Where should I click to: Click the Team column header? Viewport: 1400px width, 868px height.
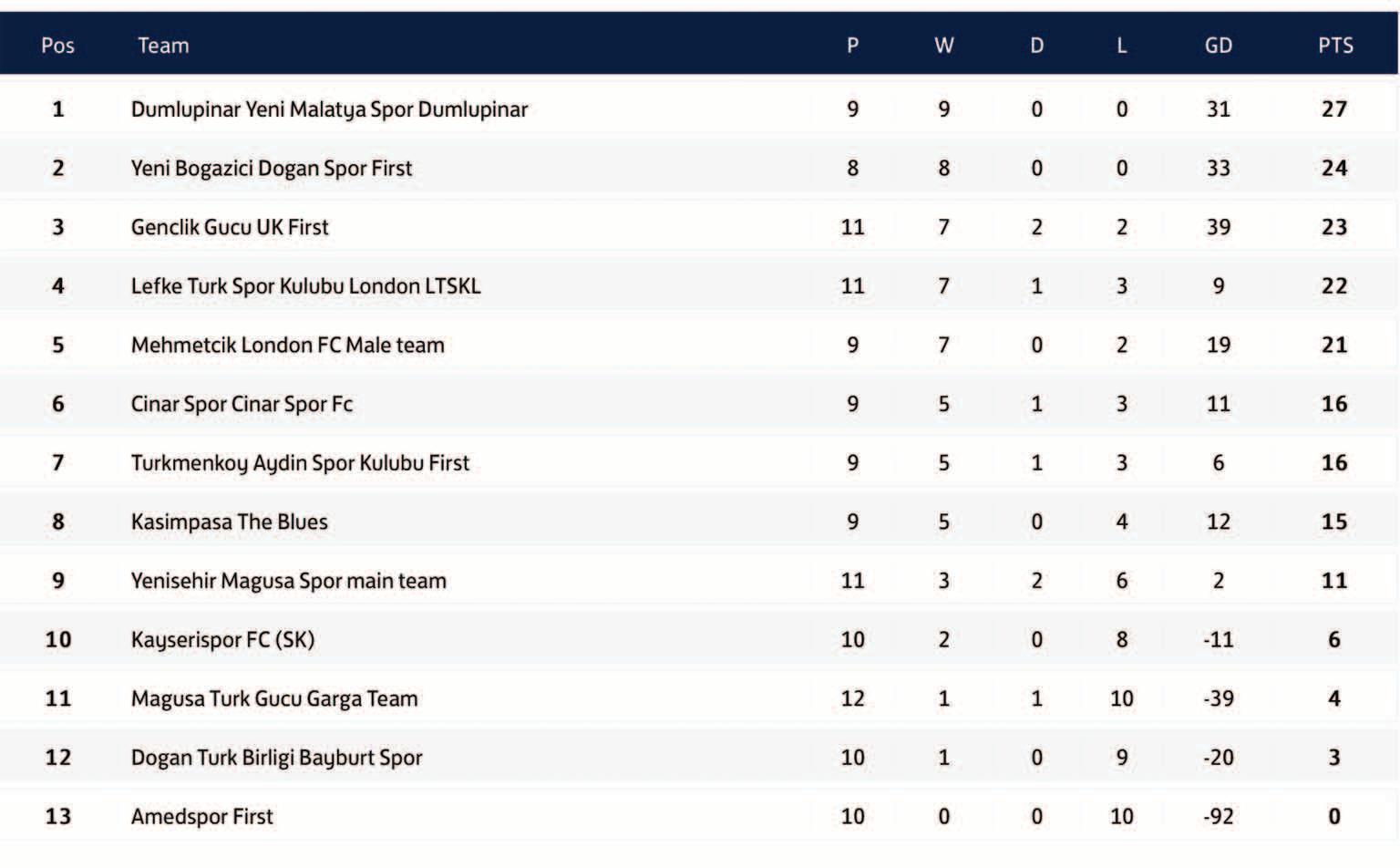coord(163,46)
